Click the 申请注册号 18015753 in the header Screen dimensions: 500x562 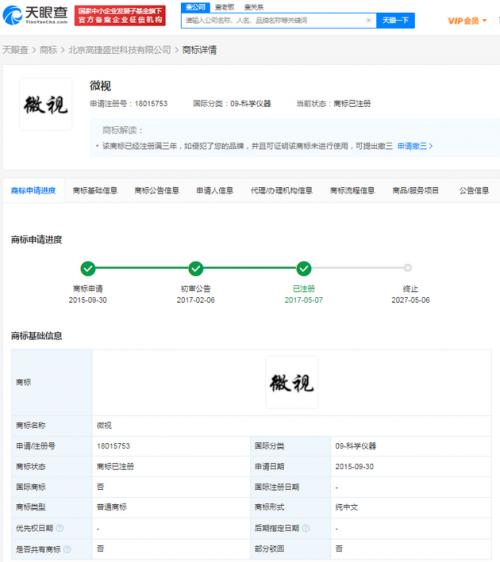(x=129, y=104)
